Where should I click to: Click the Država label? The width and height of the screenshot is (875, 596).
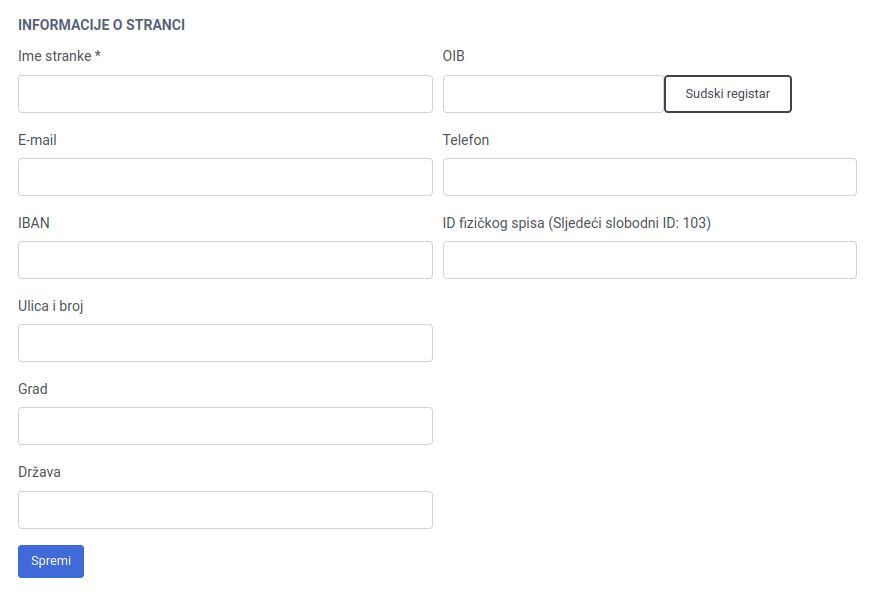(39, 472)
